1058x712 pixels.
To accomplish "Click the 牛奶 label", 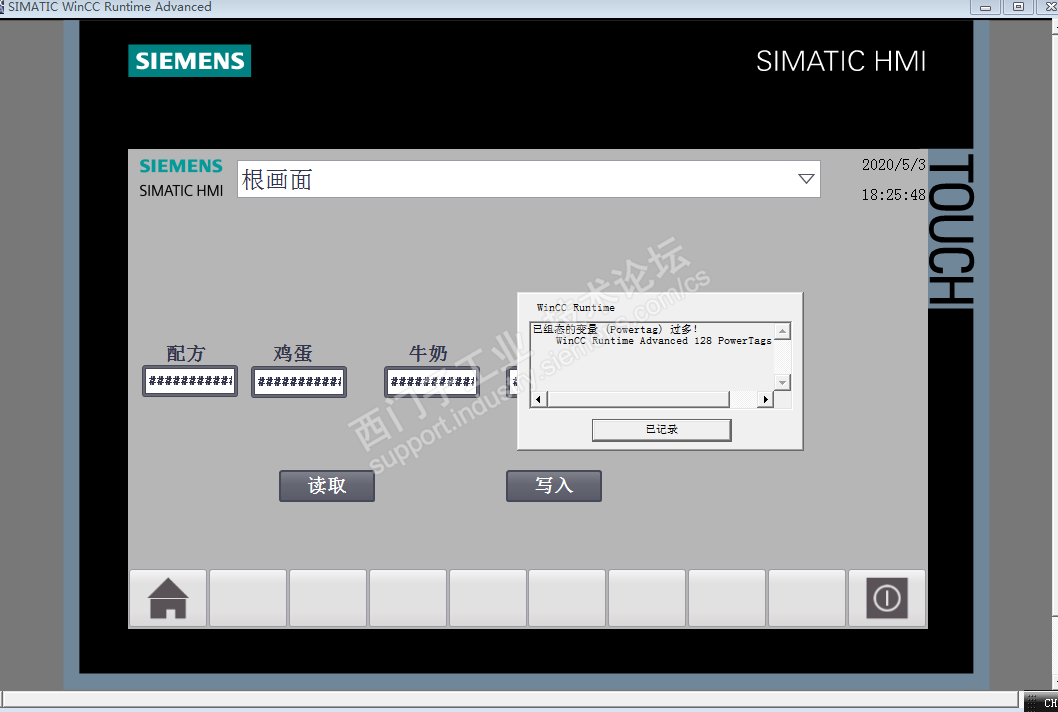I will [428, 354].
